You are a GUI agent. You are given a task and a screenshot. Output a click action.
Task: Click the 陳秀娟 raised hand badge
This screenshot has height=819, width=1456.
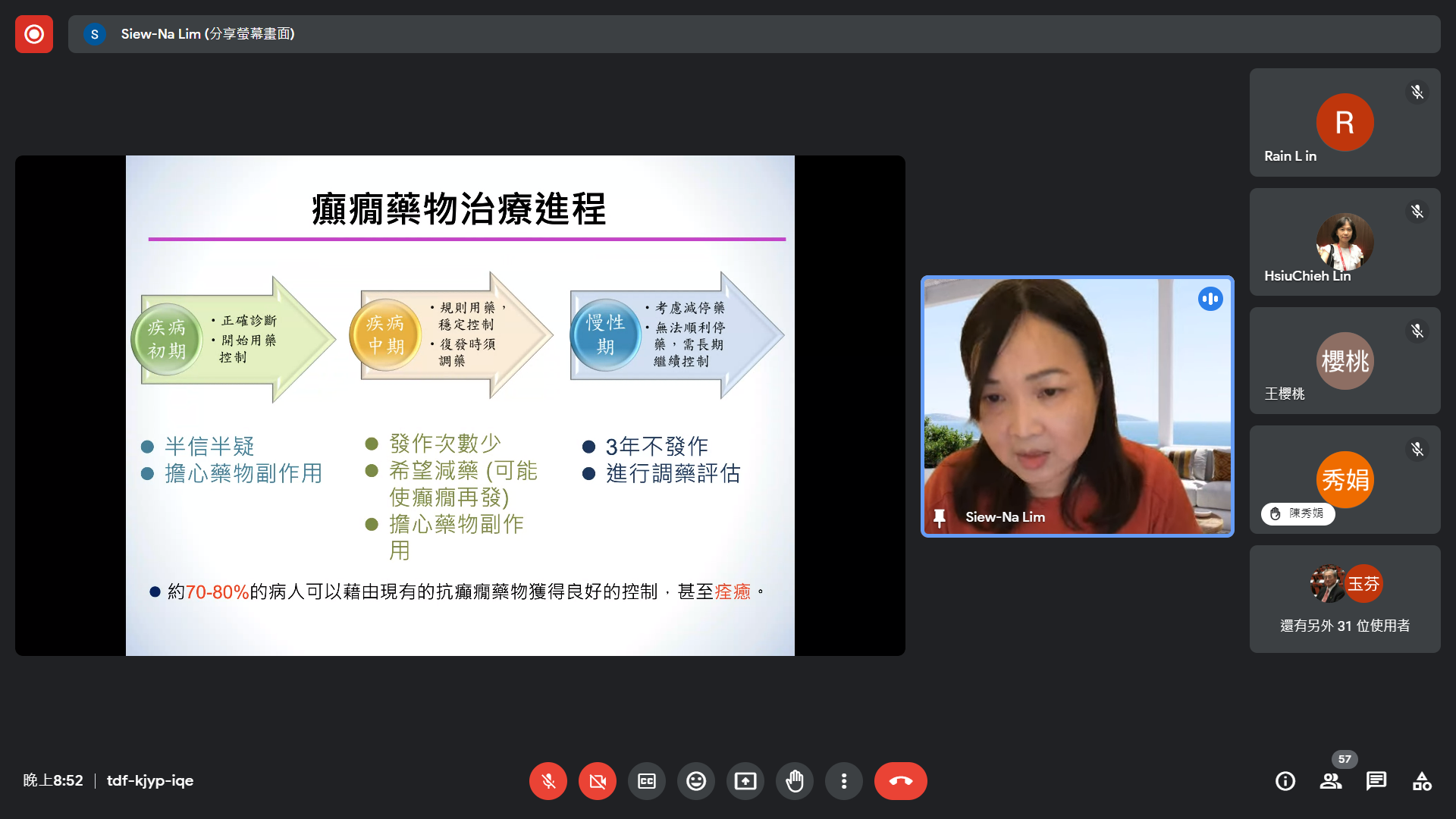1298,513
